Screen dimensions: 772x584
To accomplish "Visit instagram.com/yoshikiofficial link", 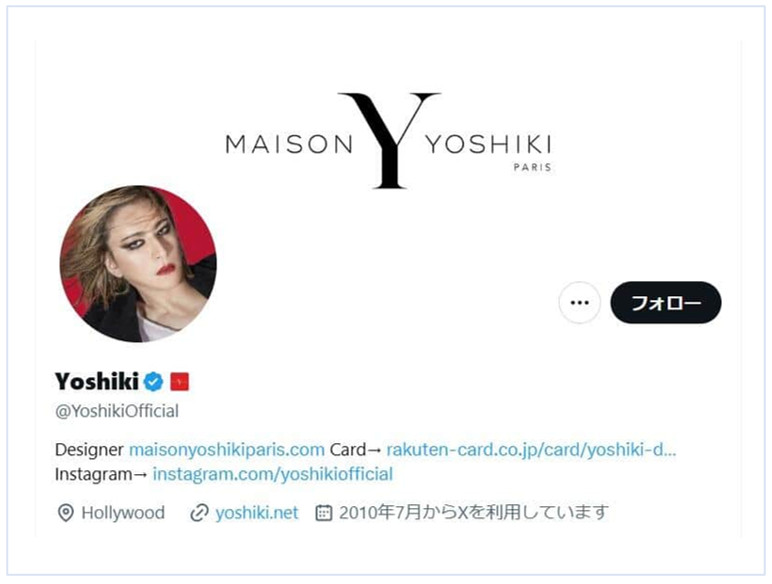I will (273, 474).
